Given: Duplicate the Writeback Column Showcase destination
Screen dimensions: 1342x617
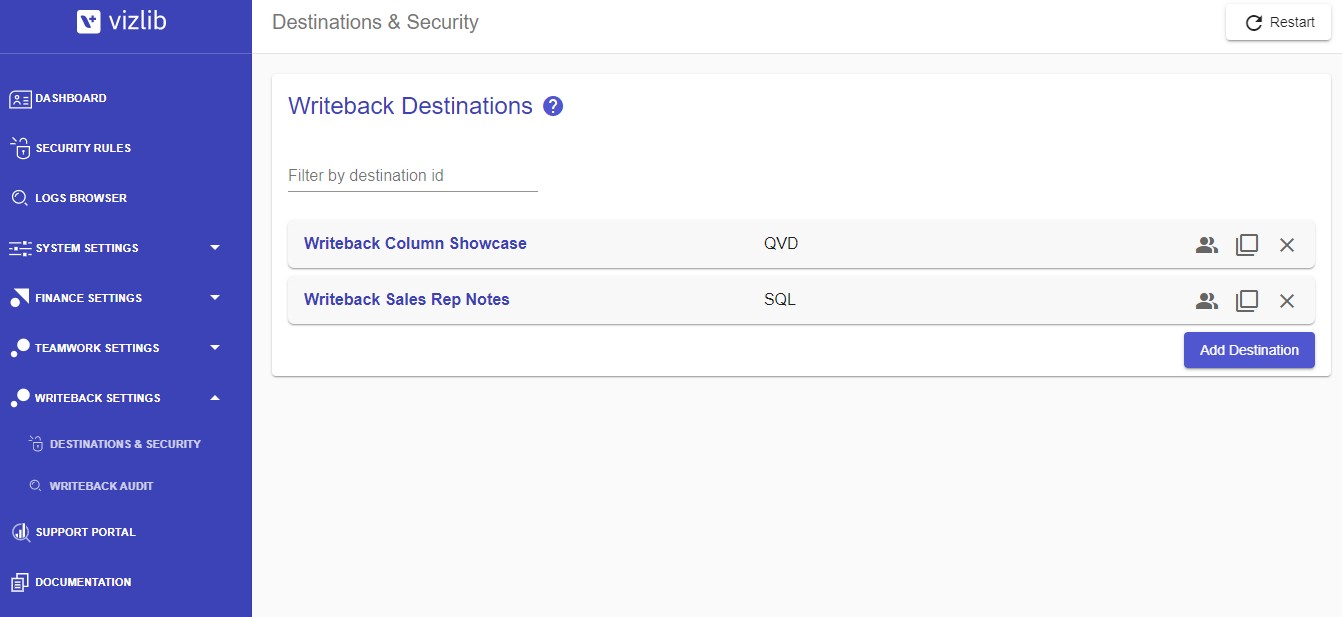Looking at the screenshot, I should [1247, 244].
